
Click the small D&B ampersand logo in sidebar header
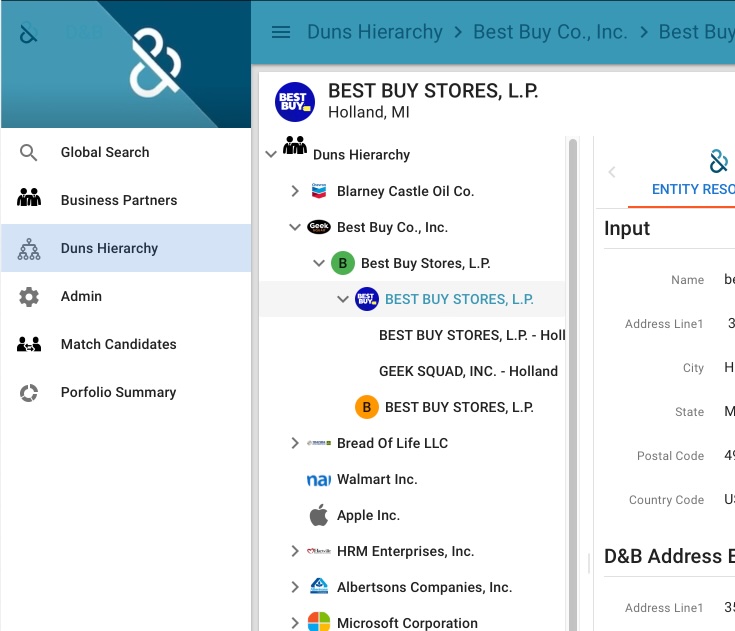point(28,33)
